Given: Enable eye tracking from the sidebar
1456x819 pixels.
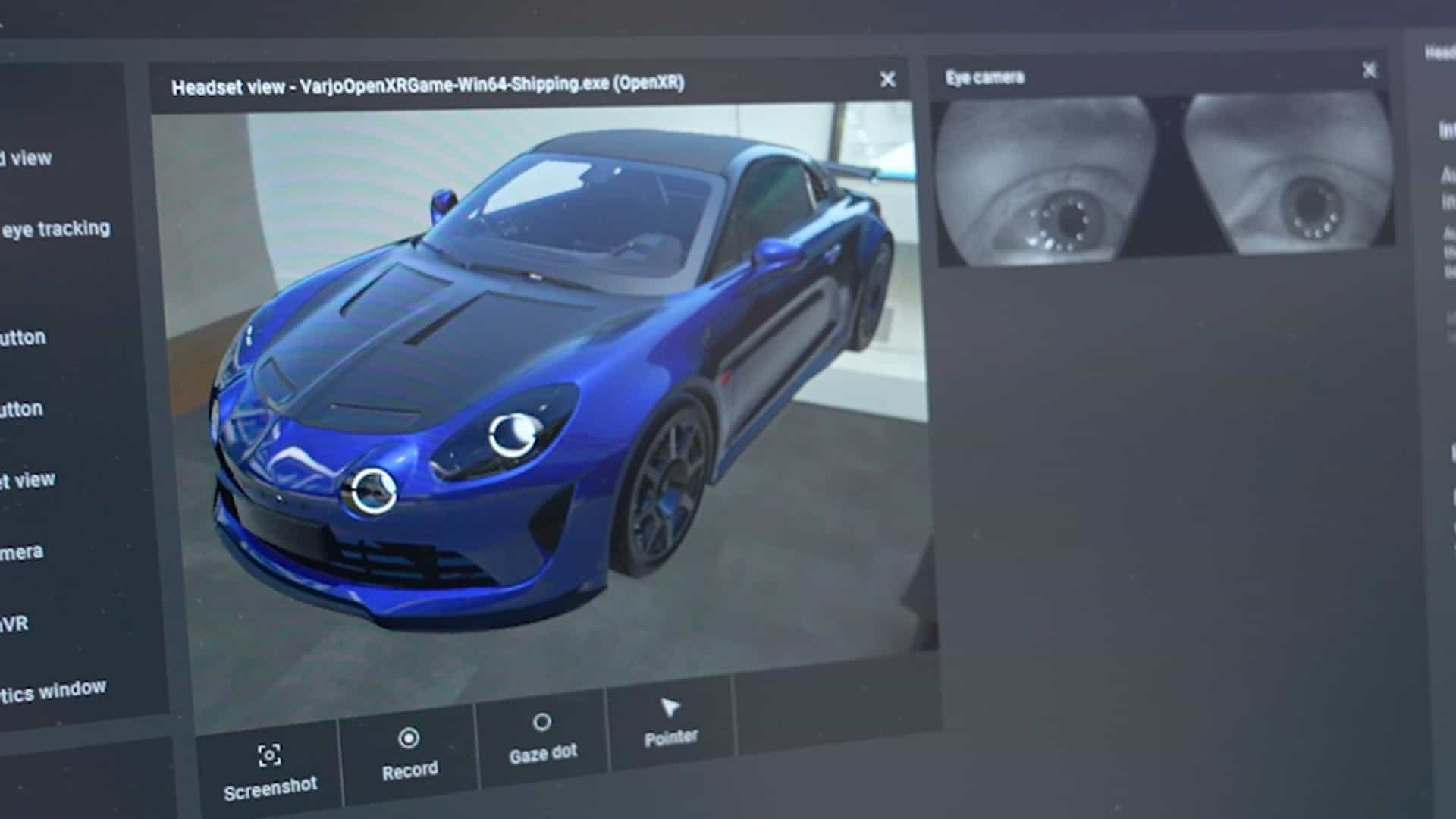Looking at the screenshot, I should tap(57, 227).
